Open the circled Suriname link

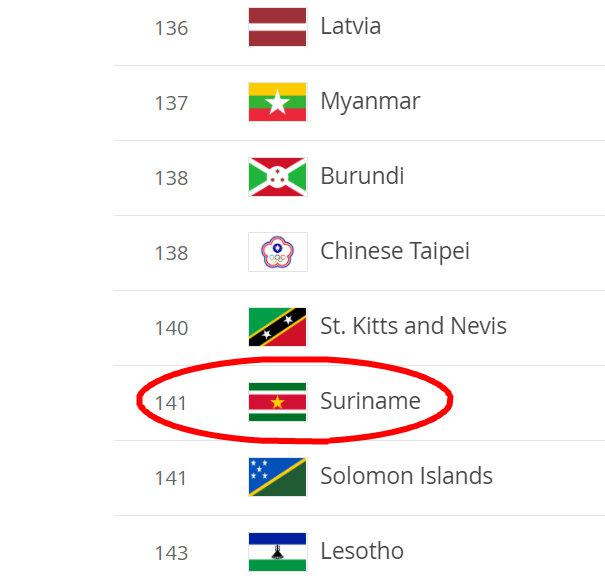tap(370, 401)
